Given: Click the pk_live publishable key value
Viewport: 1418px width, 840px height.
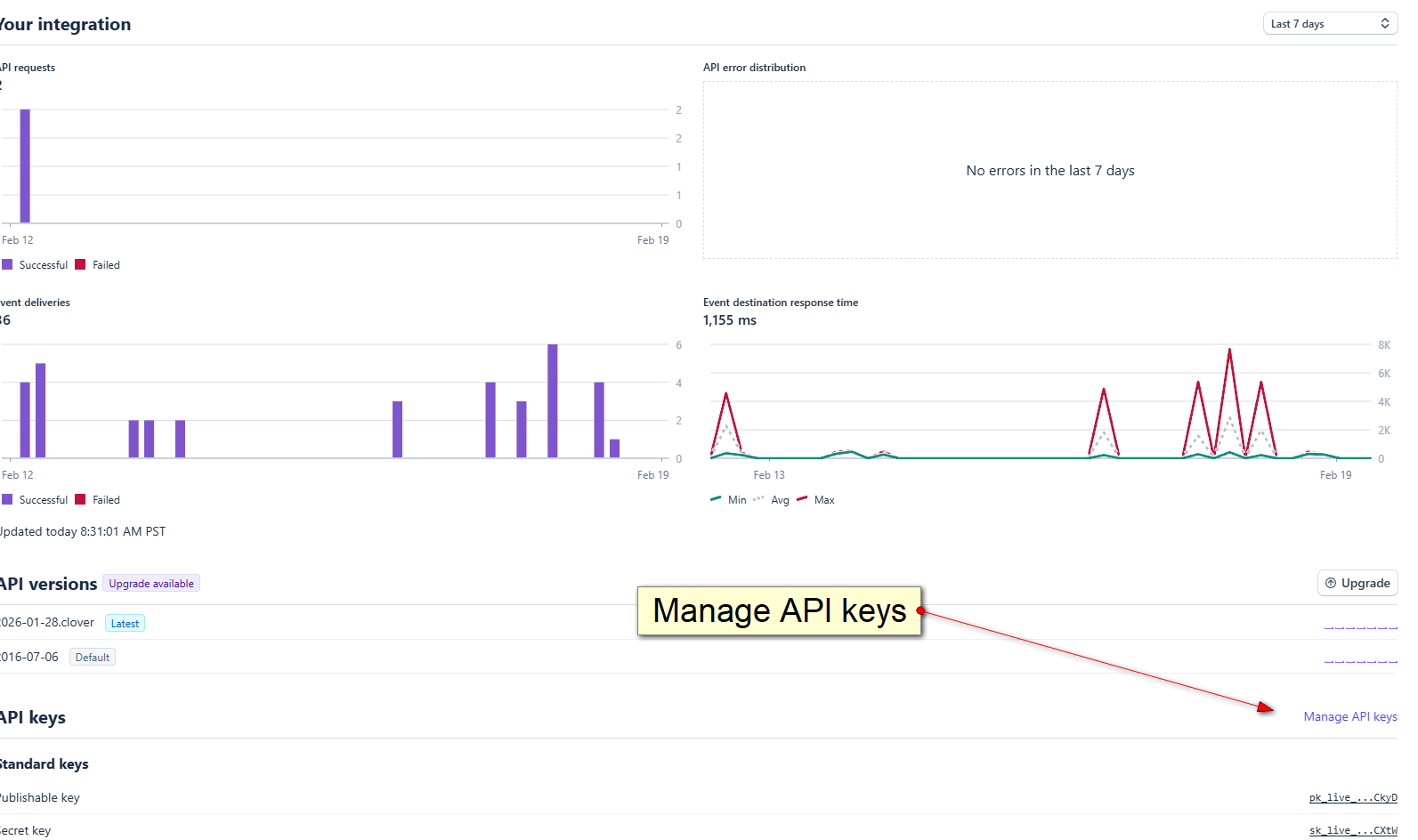Looking at the screenshot, I should (x=1352, y=797).
